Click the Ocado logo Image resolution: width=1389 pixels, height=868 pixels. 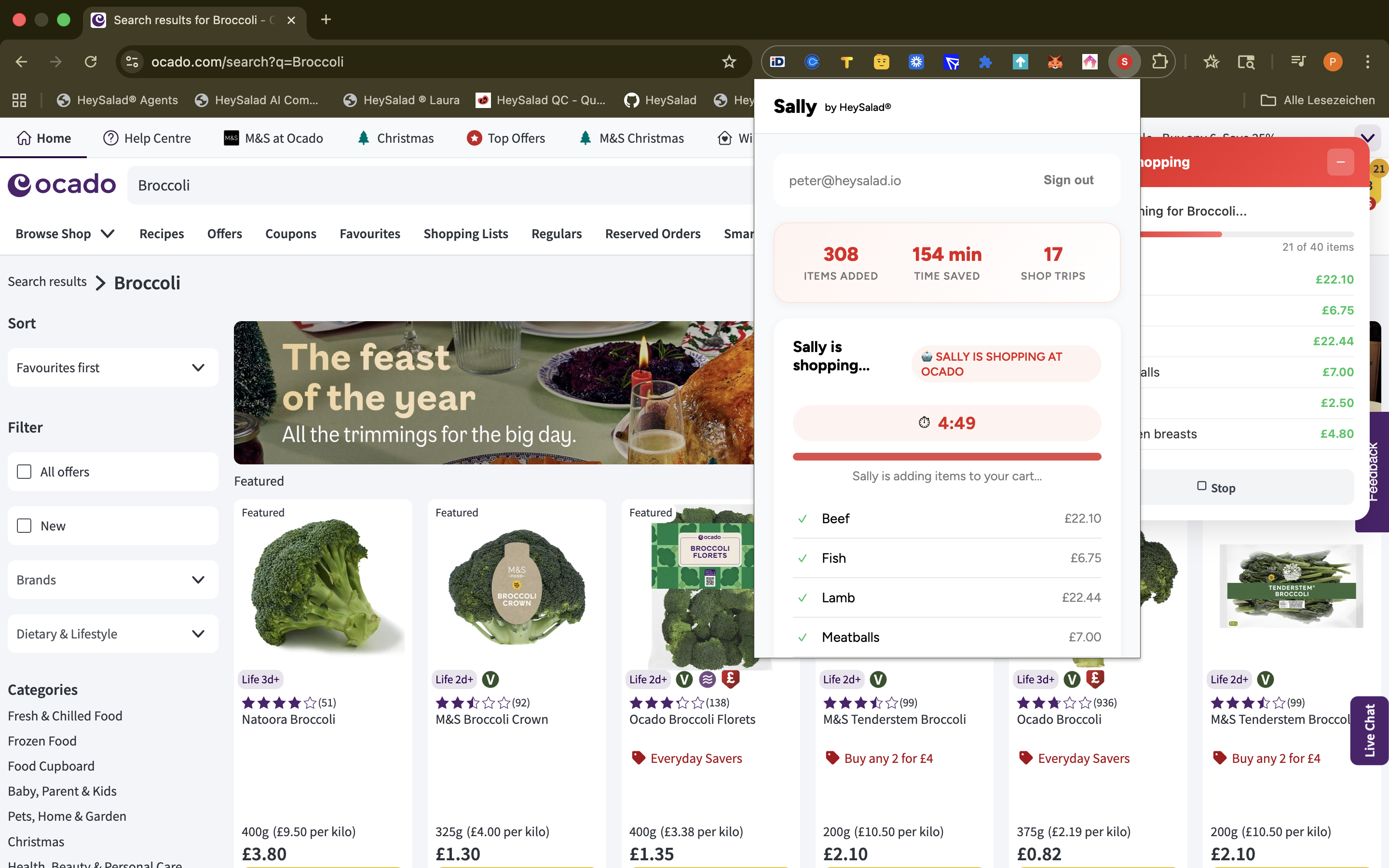tap(61, 184)
